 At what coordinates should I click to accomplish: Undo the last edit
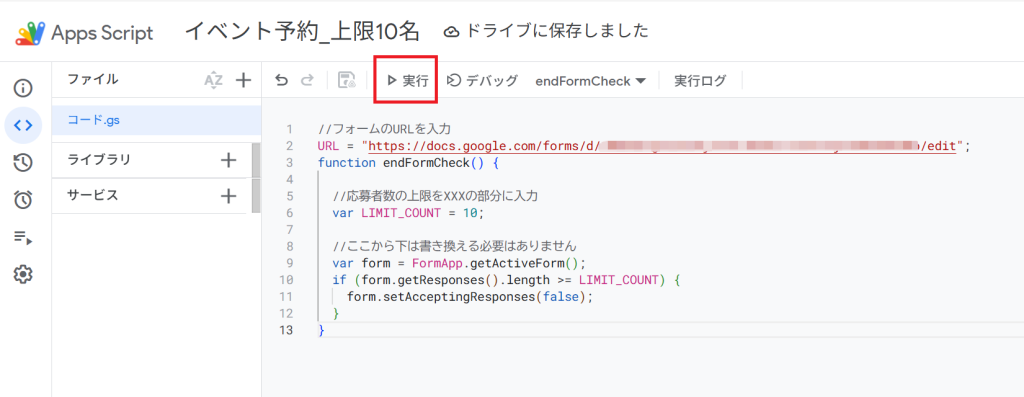click(x=281, y=80)
